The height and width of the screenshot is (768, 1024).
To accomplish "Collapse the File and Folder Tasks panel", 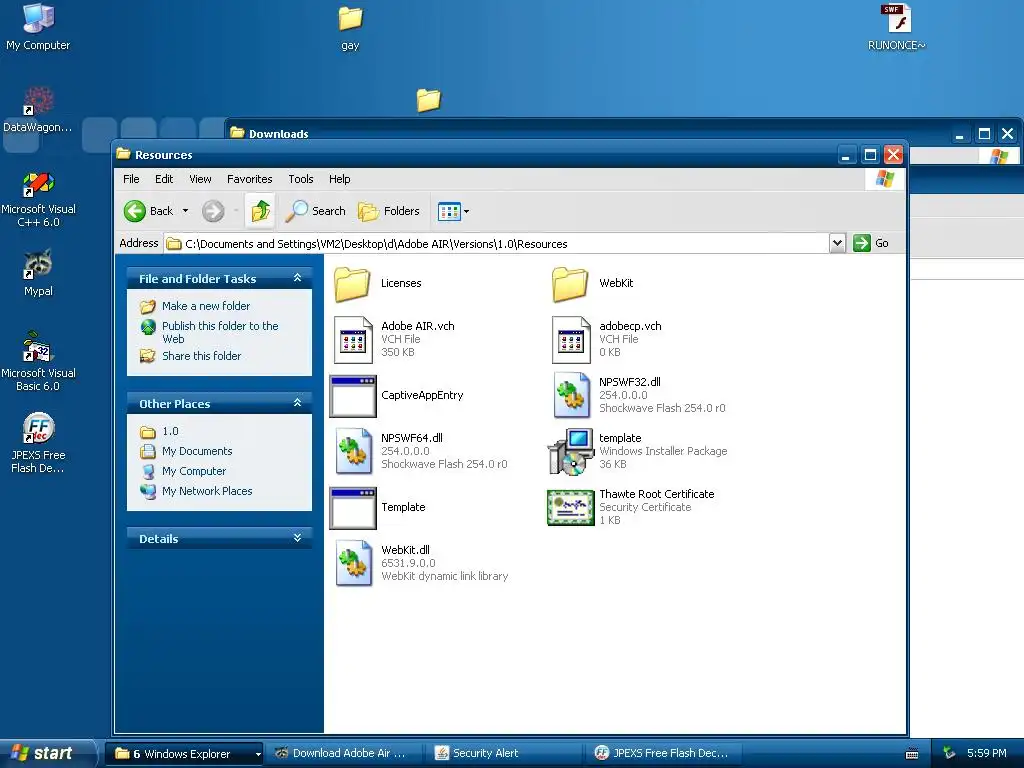I will click(x=297, y=278).
